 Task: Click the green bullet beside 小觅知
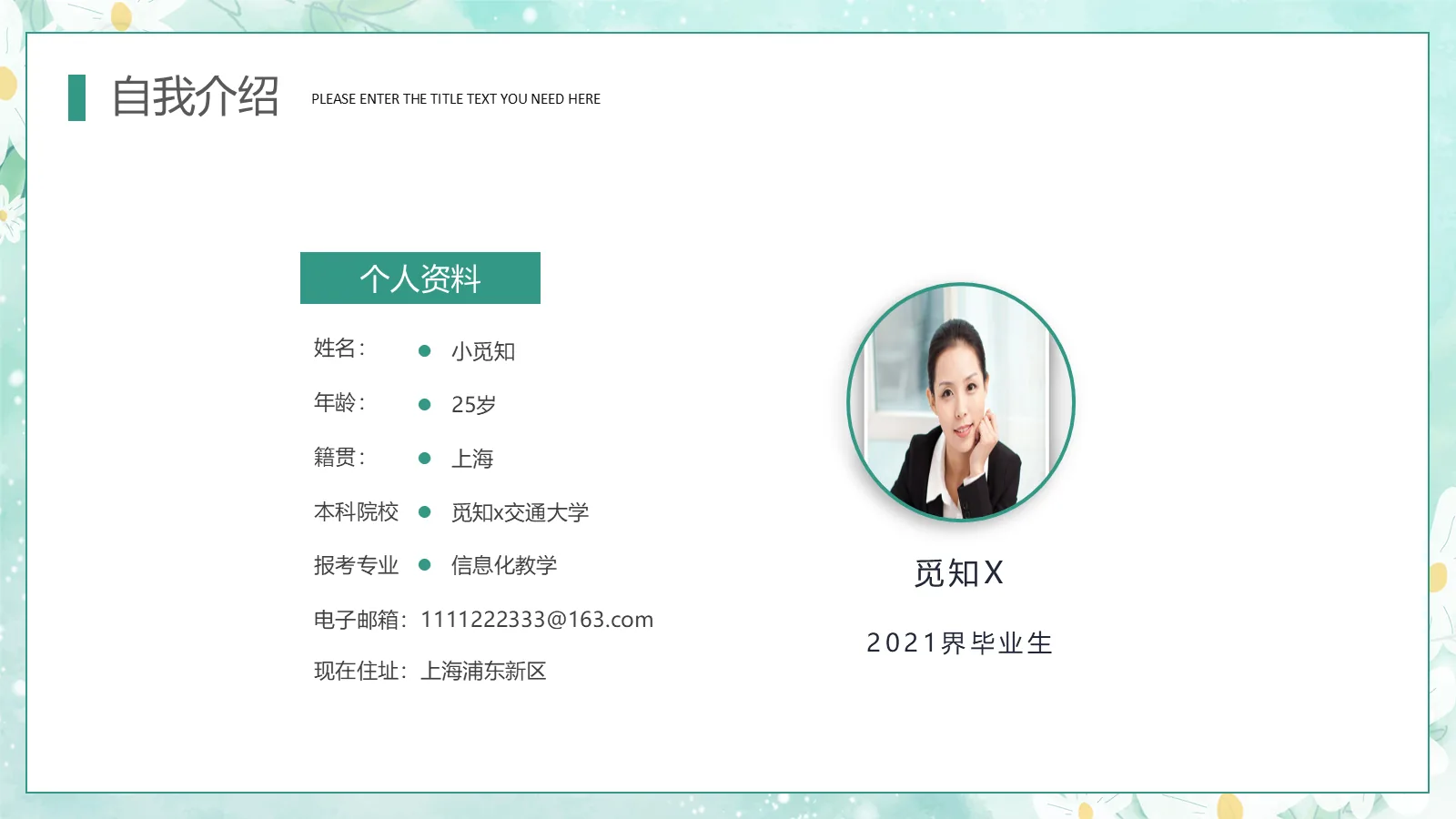point(425,351)
